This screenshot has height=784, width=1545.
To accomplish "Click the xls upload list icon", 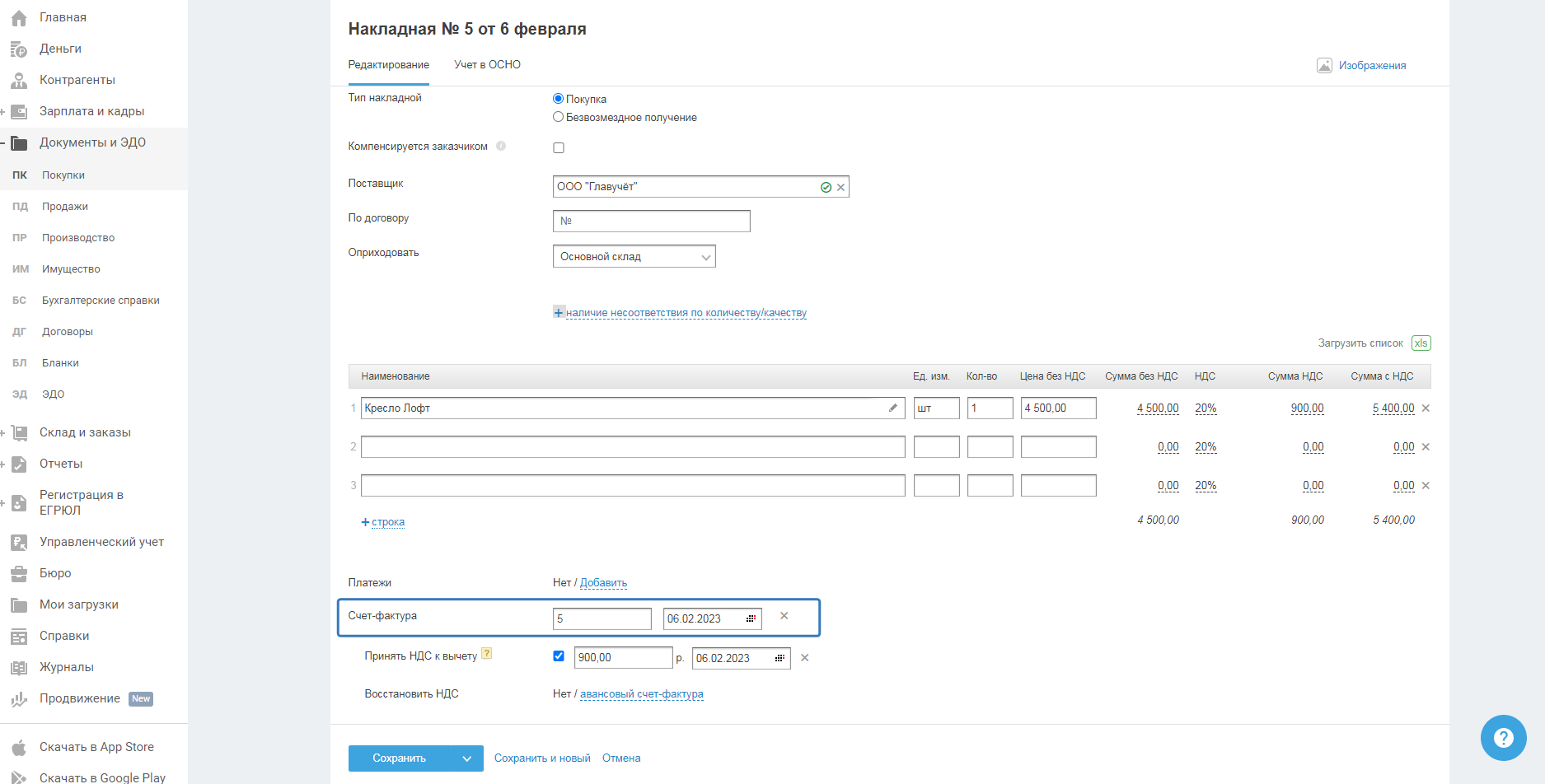I will coord(1421,343).
